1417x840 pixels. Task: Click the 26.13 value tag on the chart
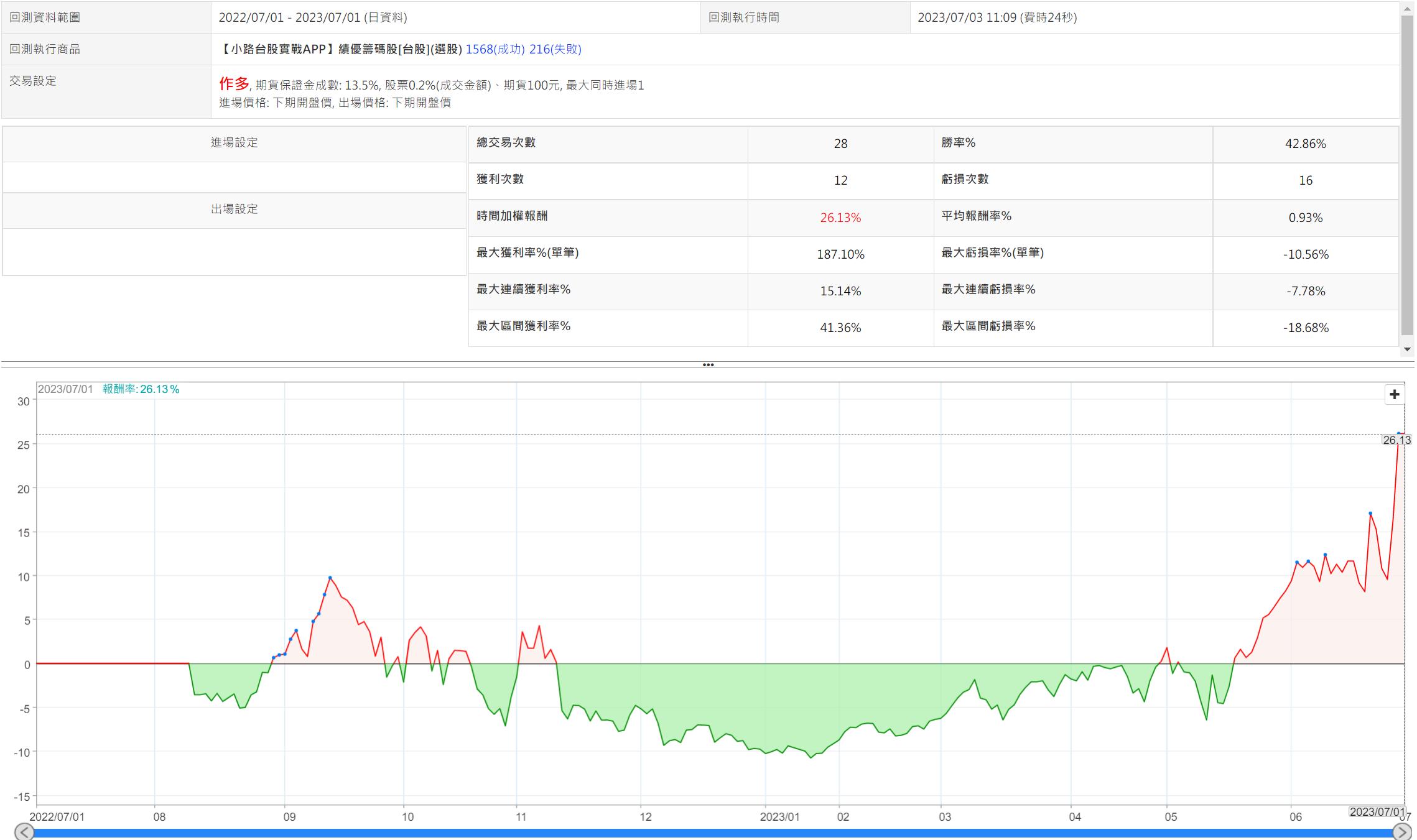click(x=1396, y=440)
